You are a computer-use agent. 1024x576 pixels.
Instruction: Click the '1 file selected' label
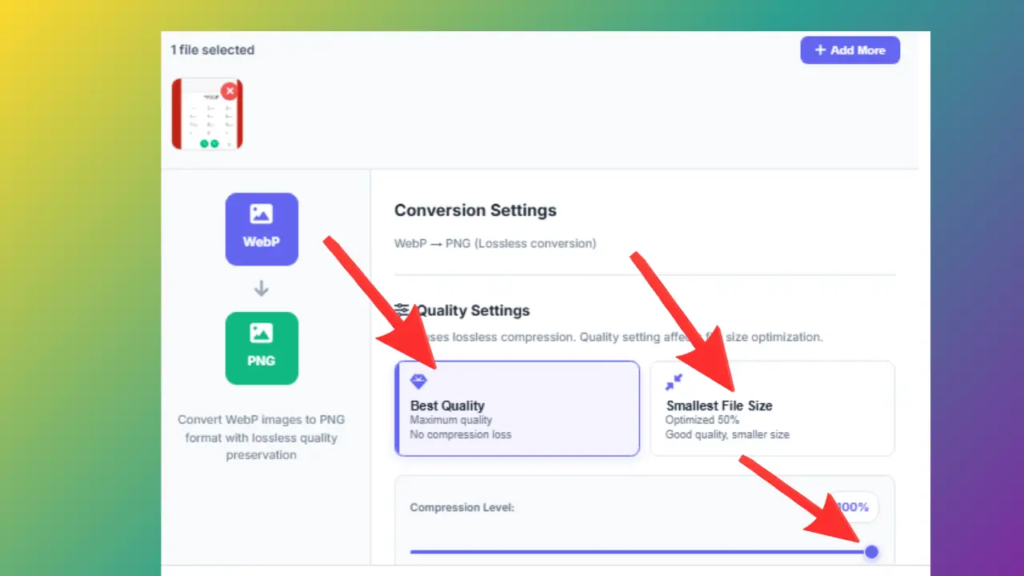pyautogui.click(x=212, y=50)
